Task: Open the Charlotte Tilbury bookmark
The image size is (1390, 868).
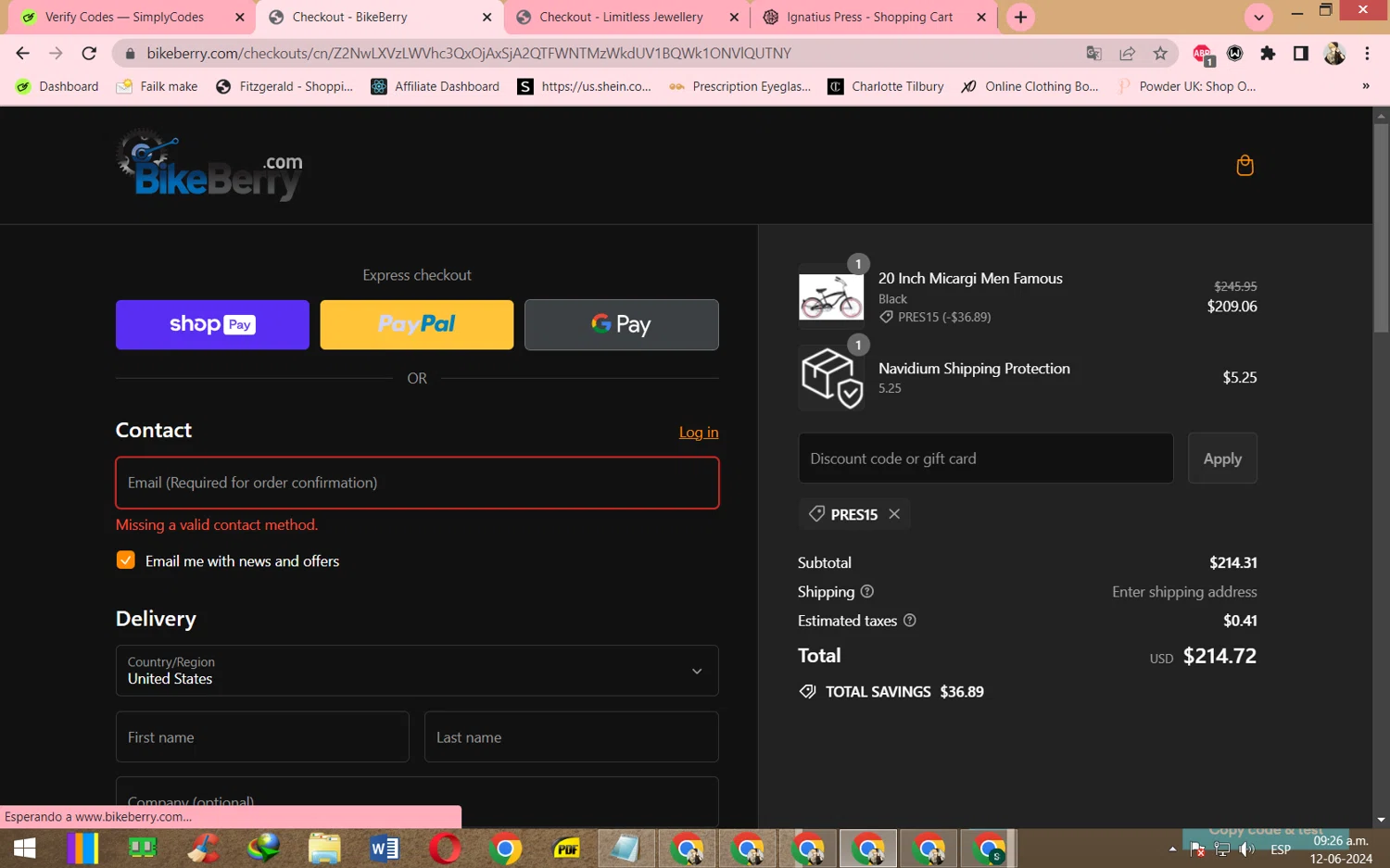Action: pos(886,86)
